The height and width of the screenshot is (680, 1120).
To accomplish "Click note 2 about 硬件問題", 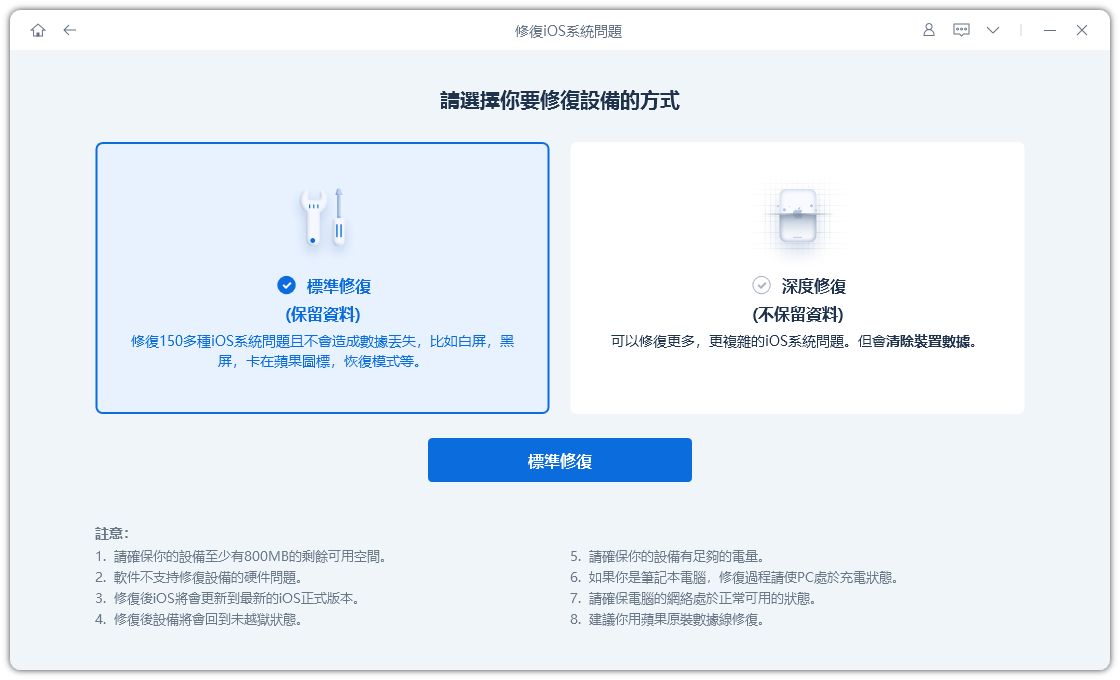I will coord(199,577).
